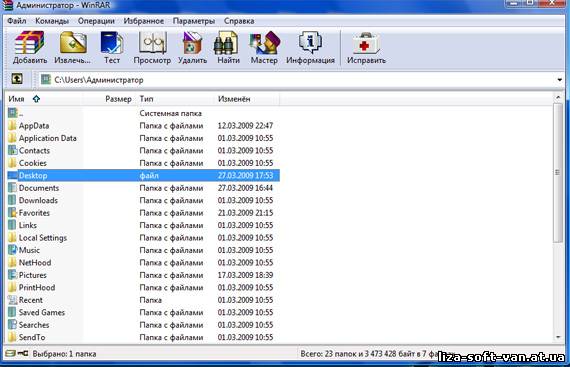The image size is (570, 367).
Task: Click the drive icon in the status bar
Action: pyautogui.click(x=10, y=353)
